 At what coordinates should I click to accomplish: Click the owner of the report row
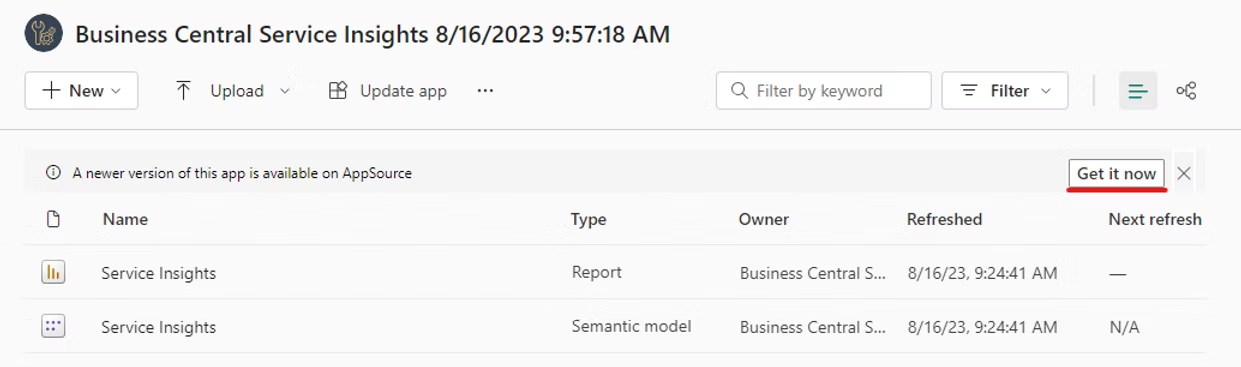[813, 273]
